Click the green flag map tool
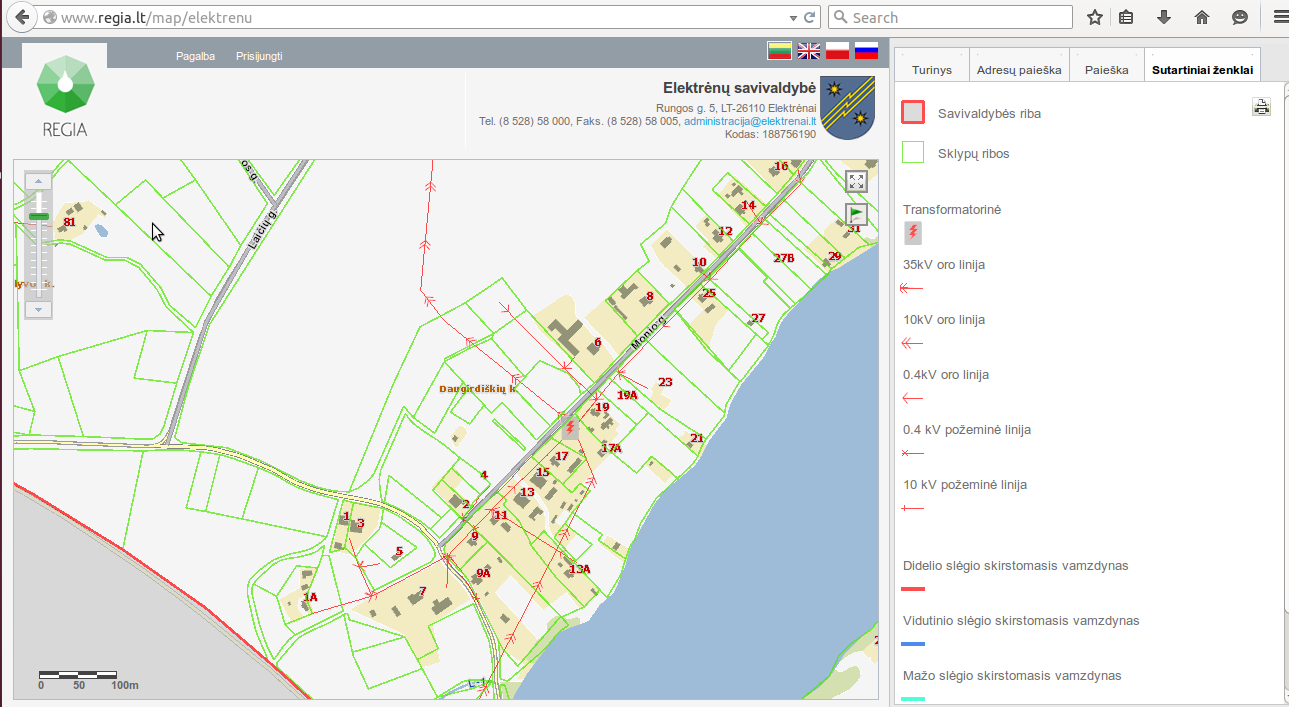 coord(856,214)
